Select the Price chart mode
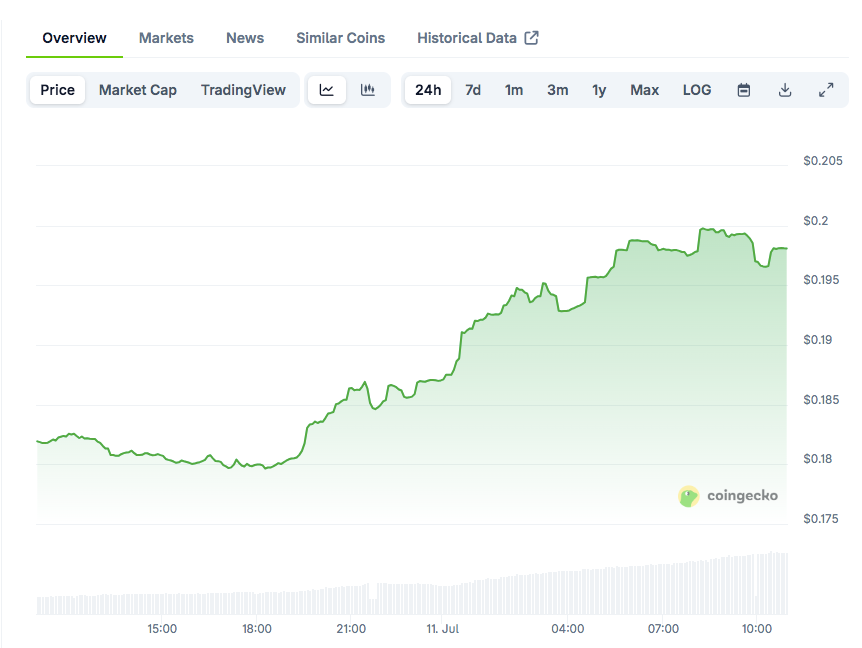Screen dimensions: 862x648 (57, 90)
